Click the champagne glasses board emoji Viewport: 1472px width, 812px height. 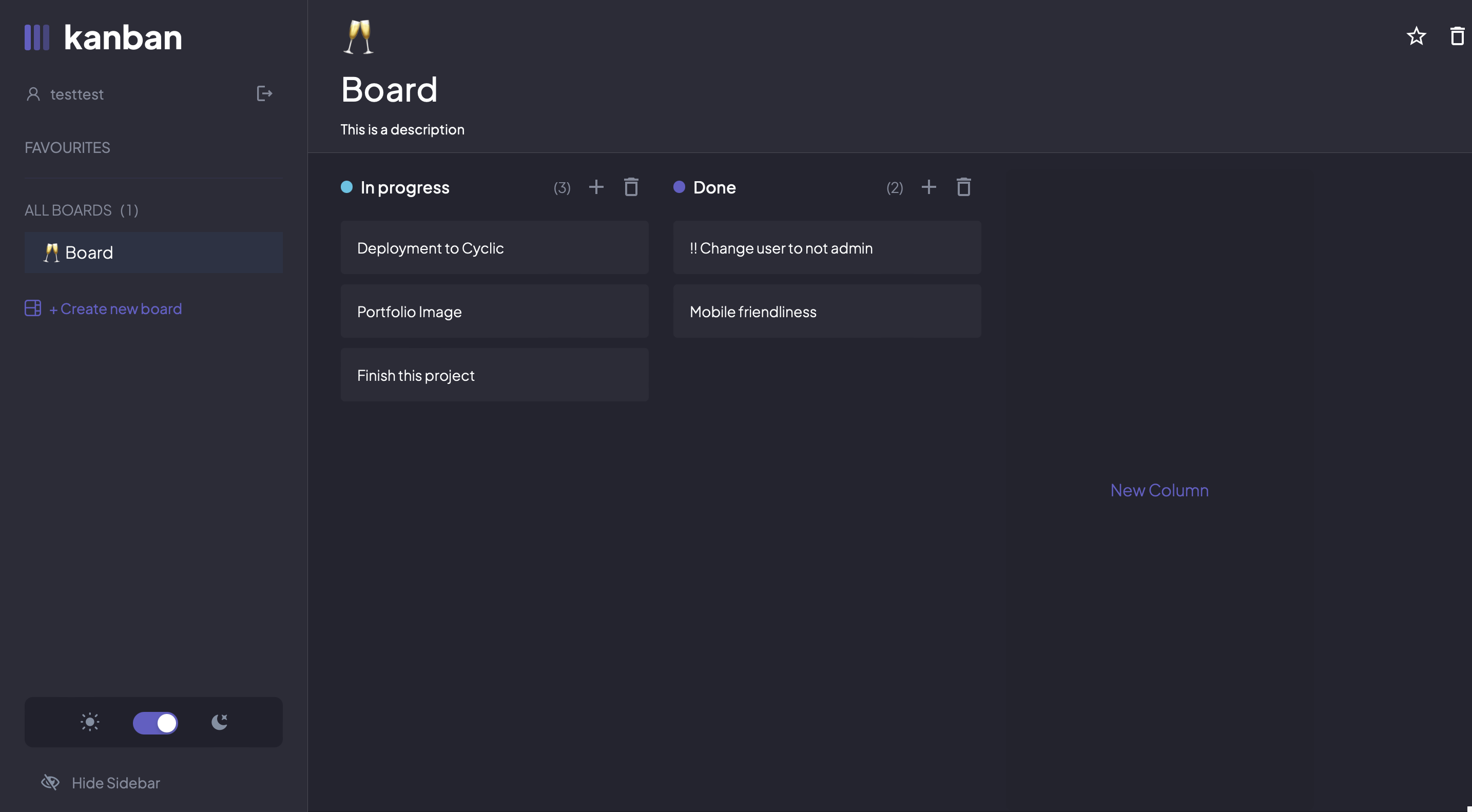tap(359, 35)
